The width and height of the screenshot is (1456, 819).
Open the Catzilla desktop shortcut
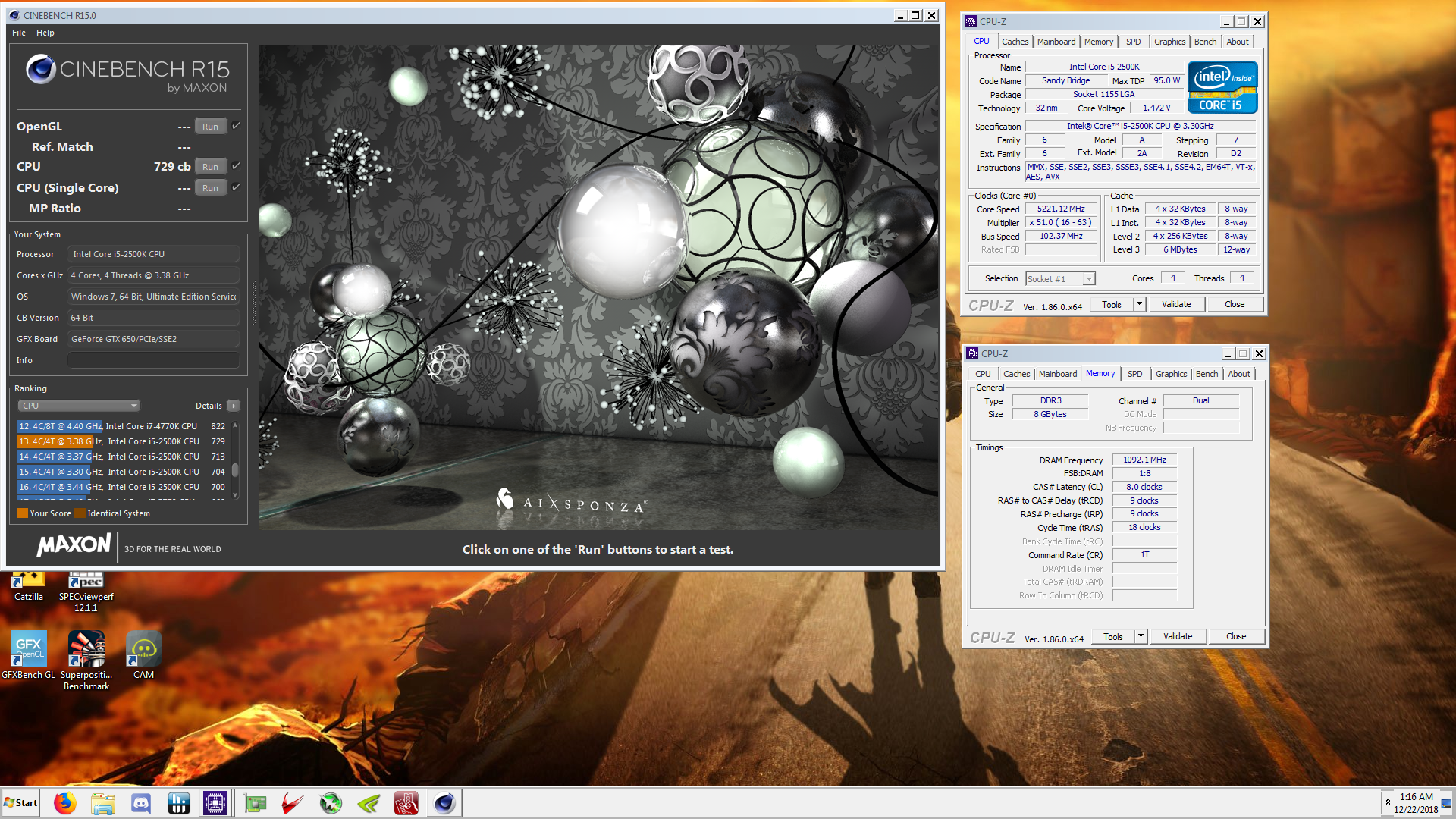(x=29, y=587)
